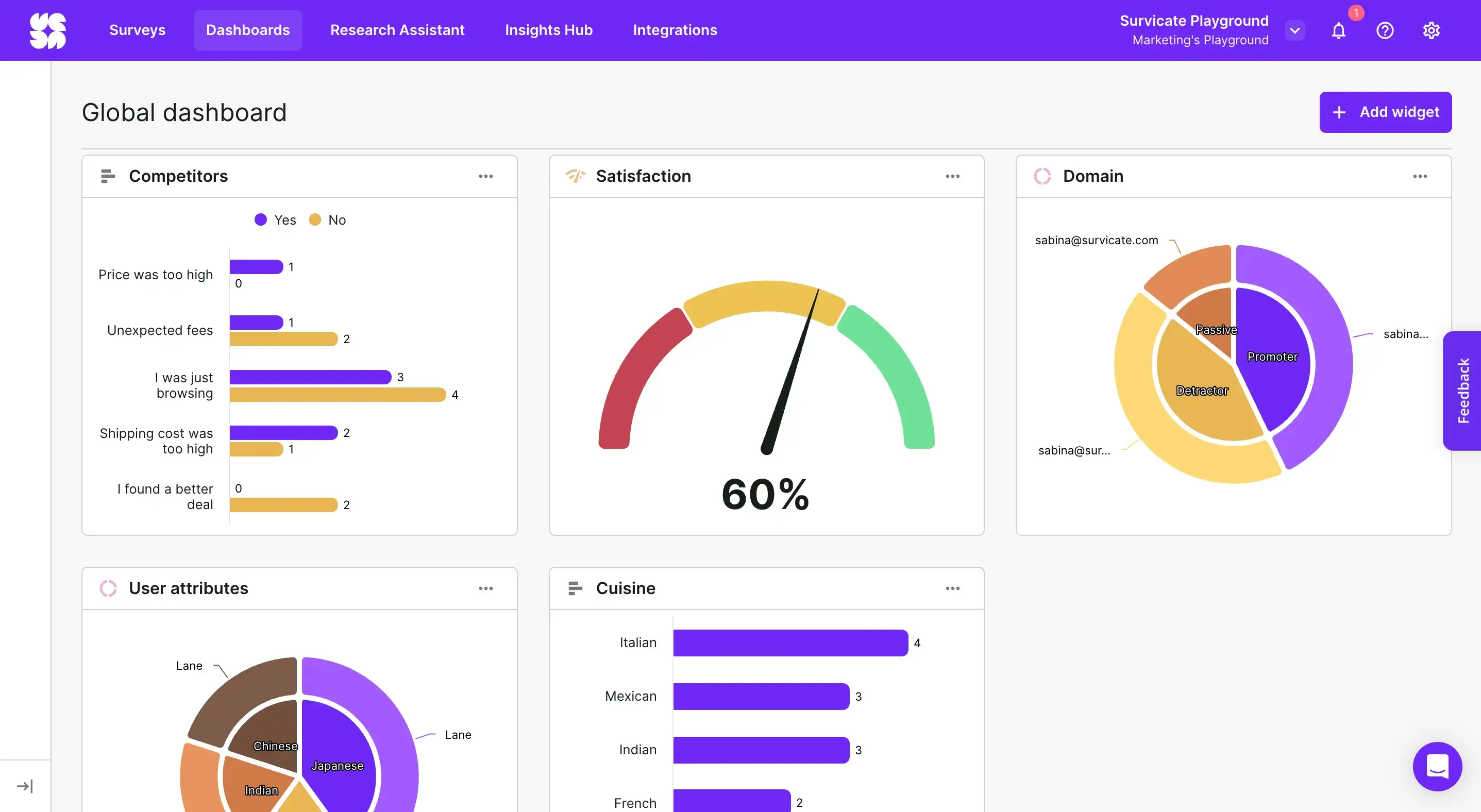Click the No bar for I was just browsing
Image resolution: width=1481 pixels, height=812 pixels.
338,394
